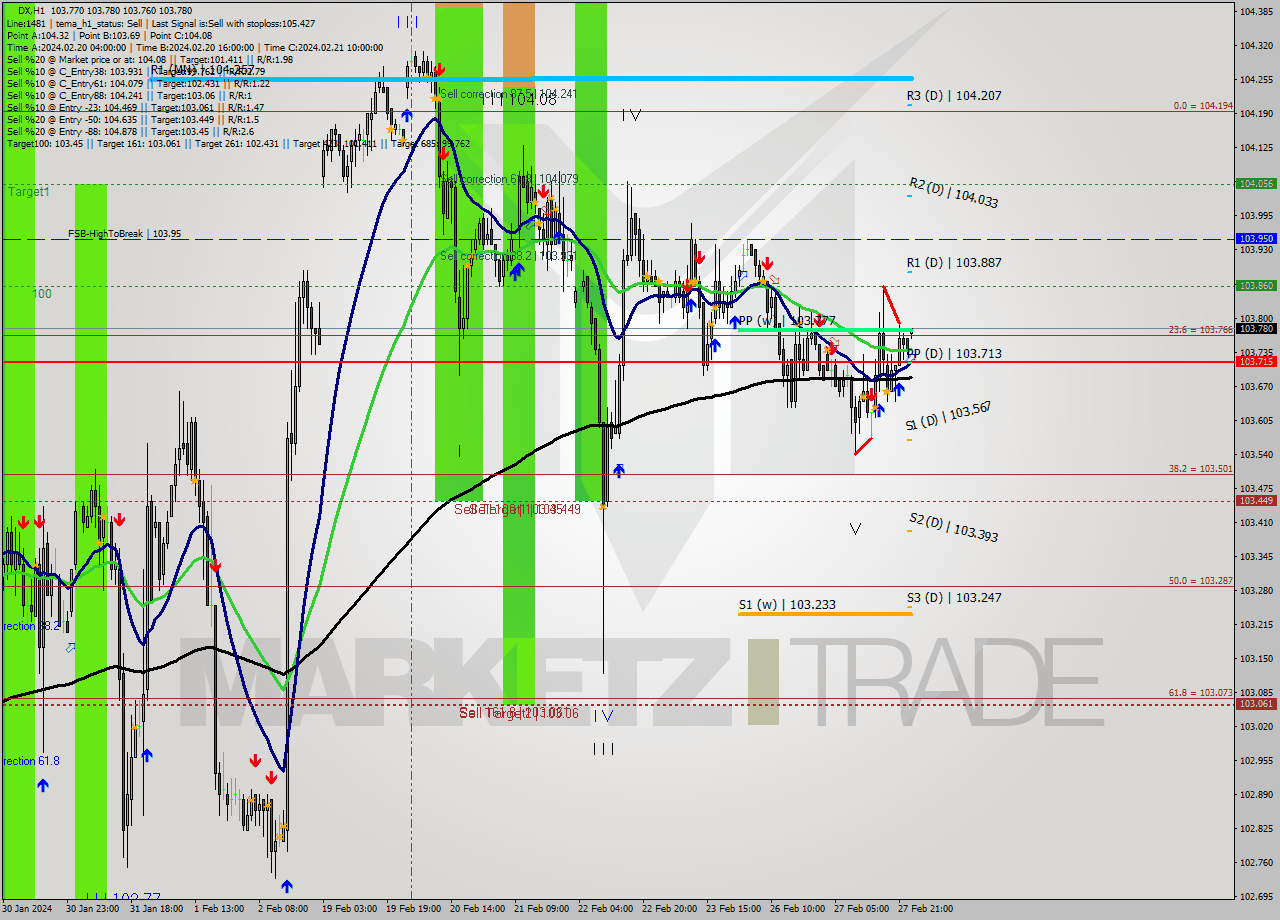Click the 104.320 price axis value

pos(1255,46)
